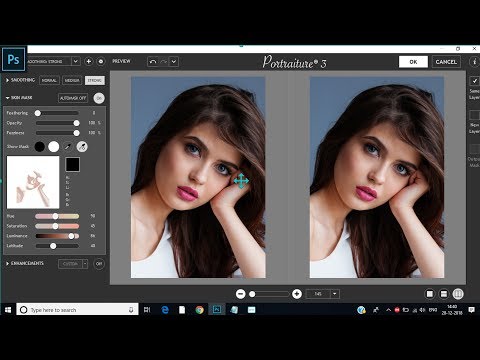Click the Photoshop Ps logo icon
This screenshot has height=360, width=480.
(x=13, y=59)
